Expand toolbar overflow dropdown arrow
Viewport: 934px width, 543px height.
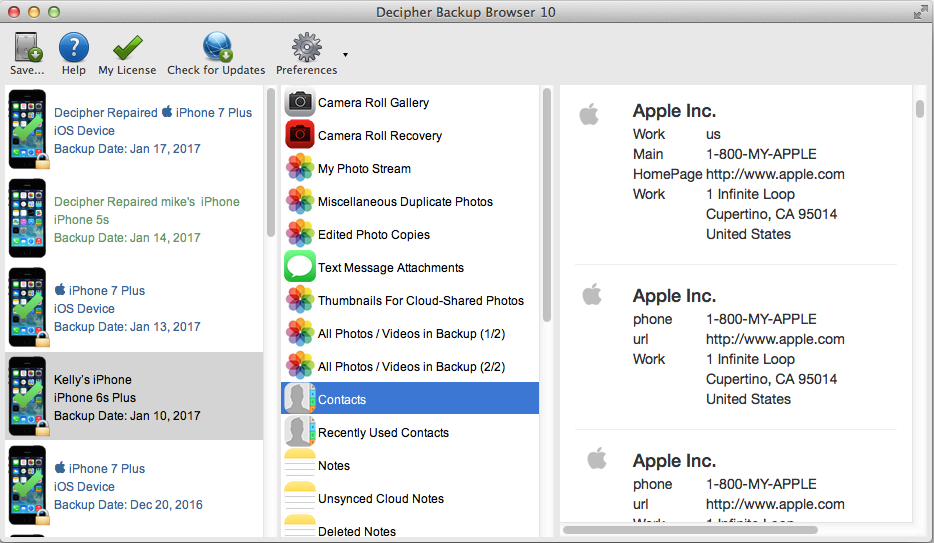[345, 55]
